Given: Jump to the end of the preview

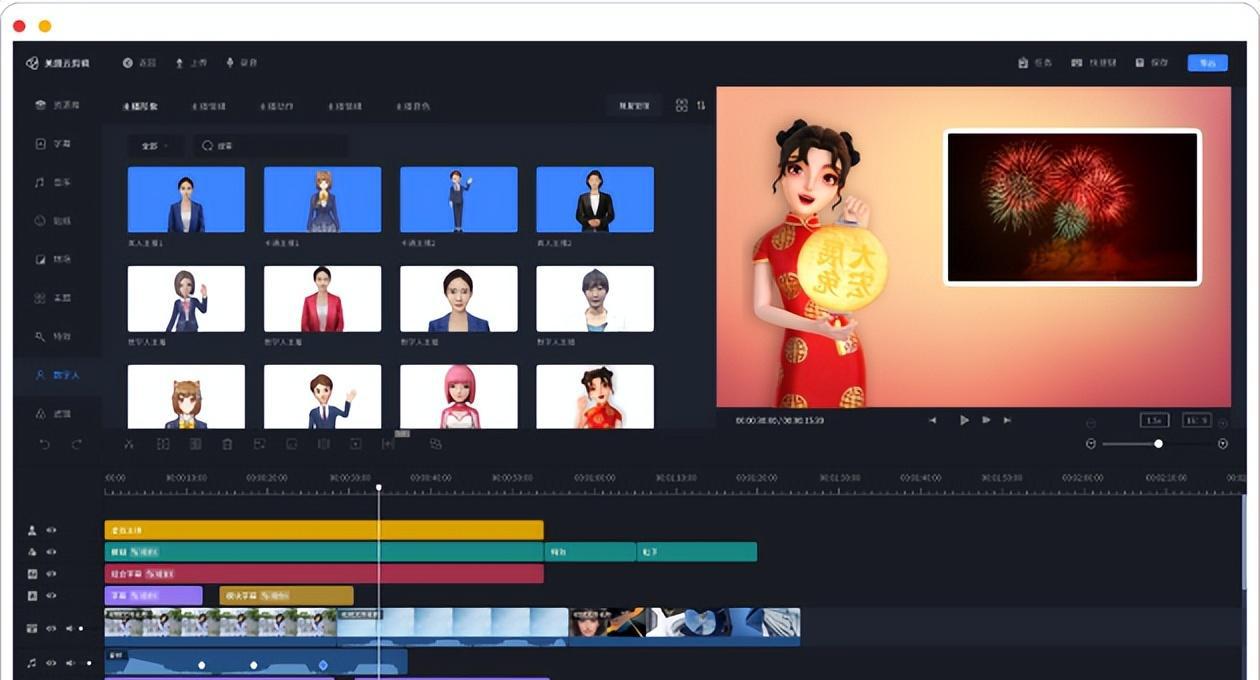Looking at the screenshot, I should point(1008,420).
